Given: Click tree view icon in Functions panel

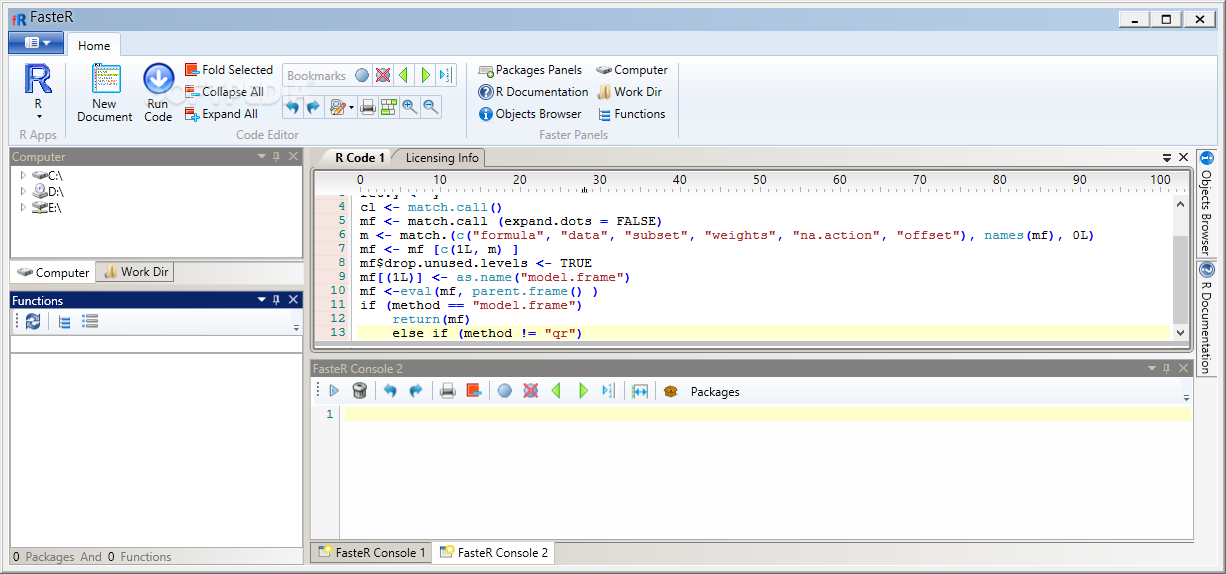Looking at the screenshot, I should (64, 321).
